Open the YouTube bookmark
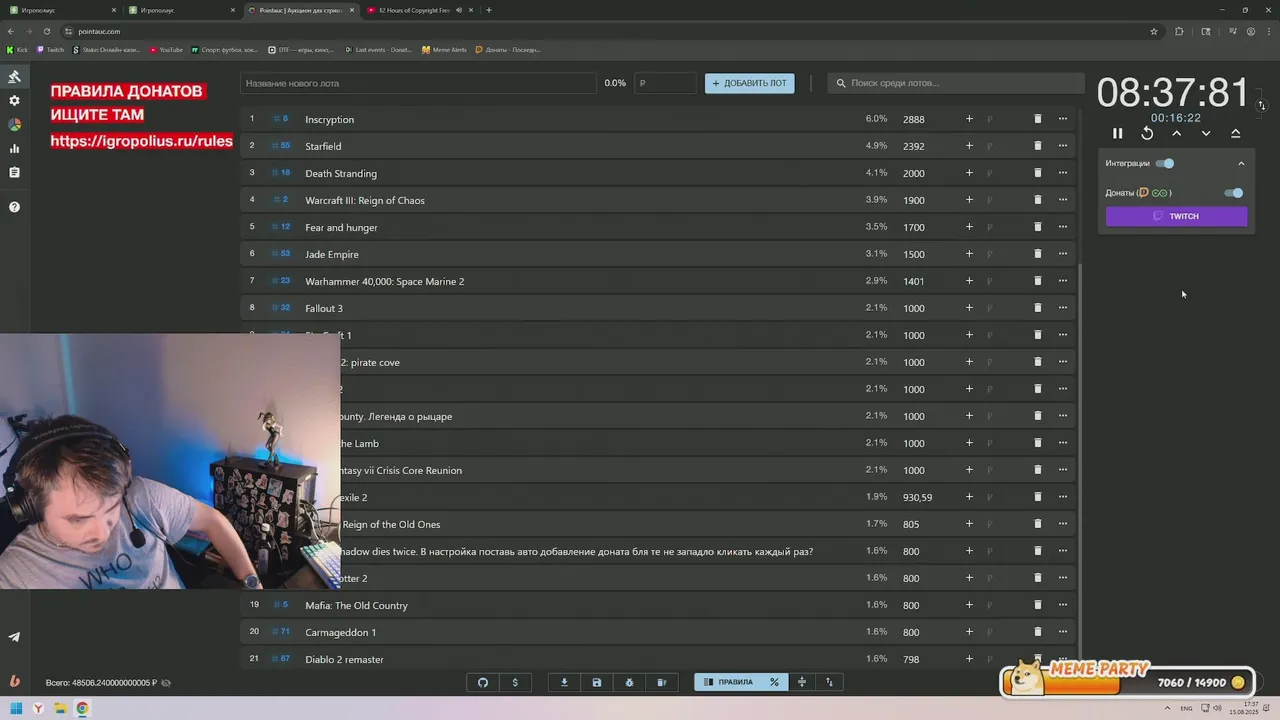Image resolution: width=1280 pixels, height=720 pixels. (166, 49)
